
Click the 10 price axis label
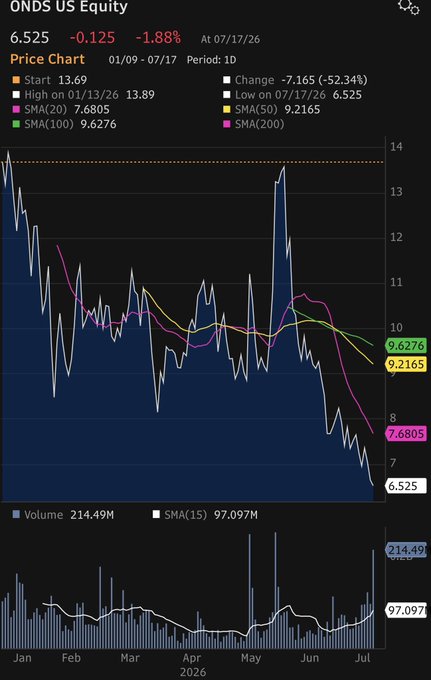click(396, 327)
